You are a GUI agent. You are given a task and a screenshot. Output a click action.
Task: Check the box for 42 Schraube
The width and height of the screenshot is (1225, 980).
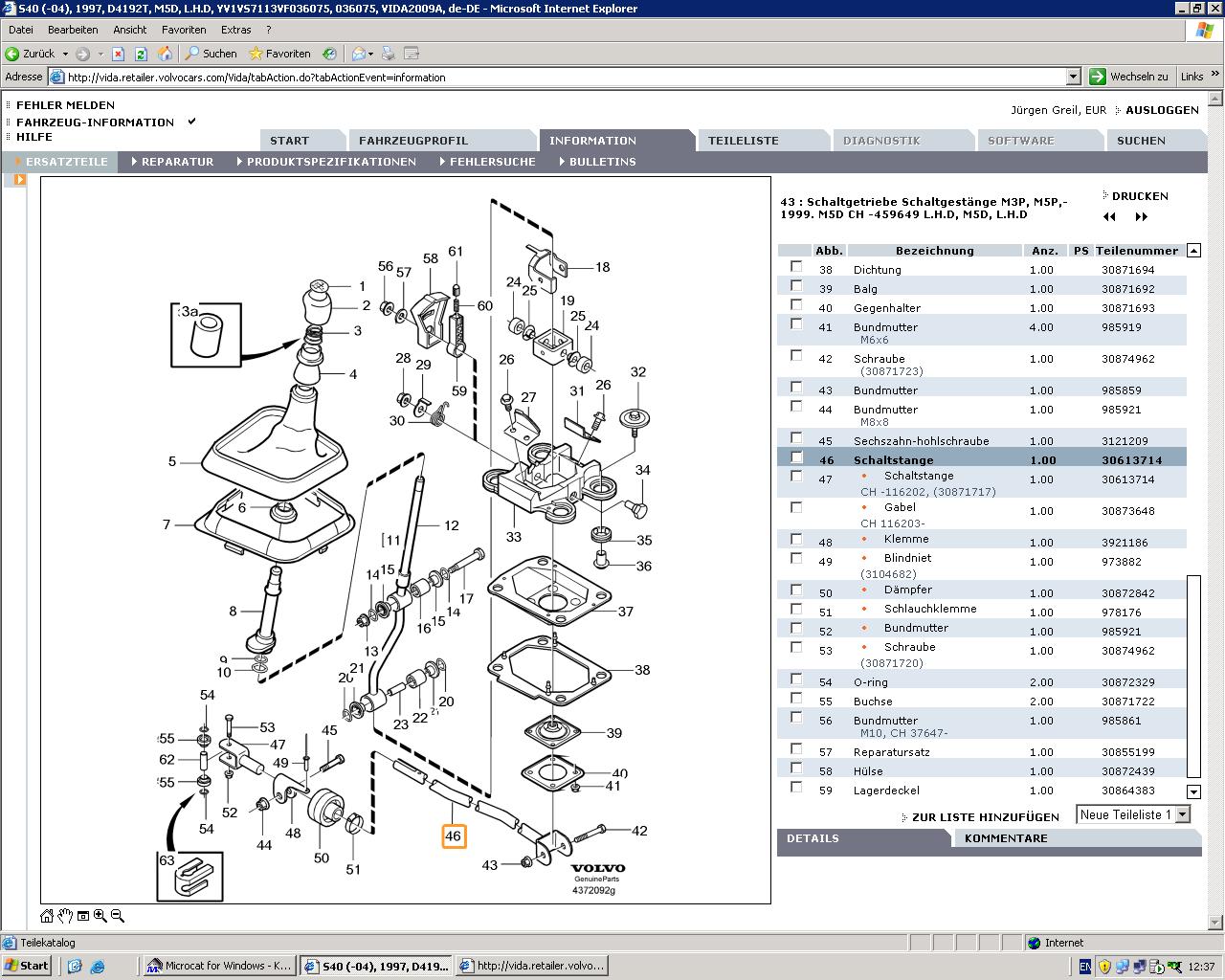pyautogui.click(x=796, y=355)
